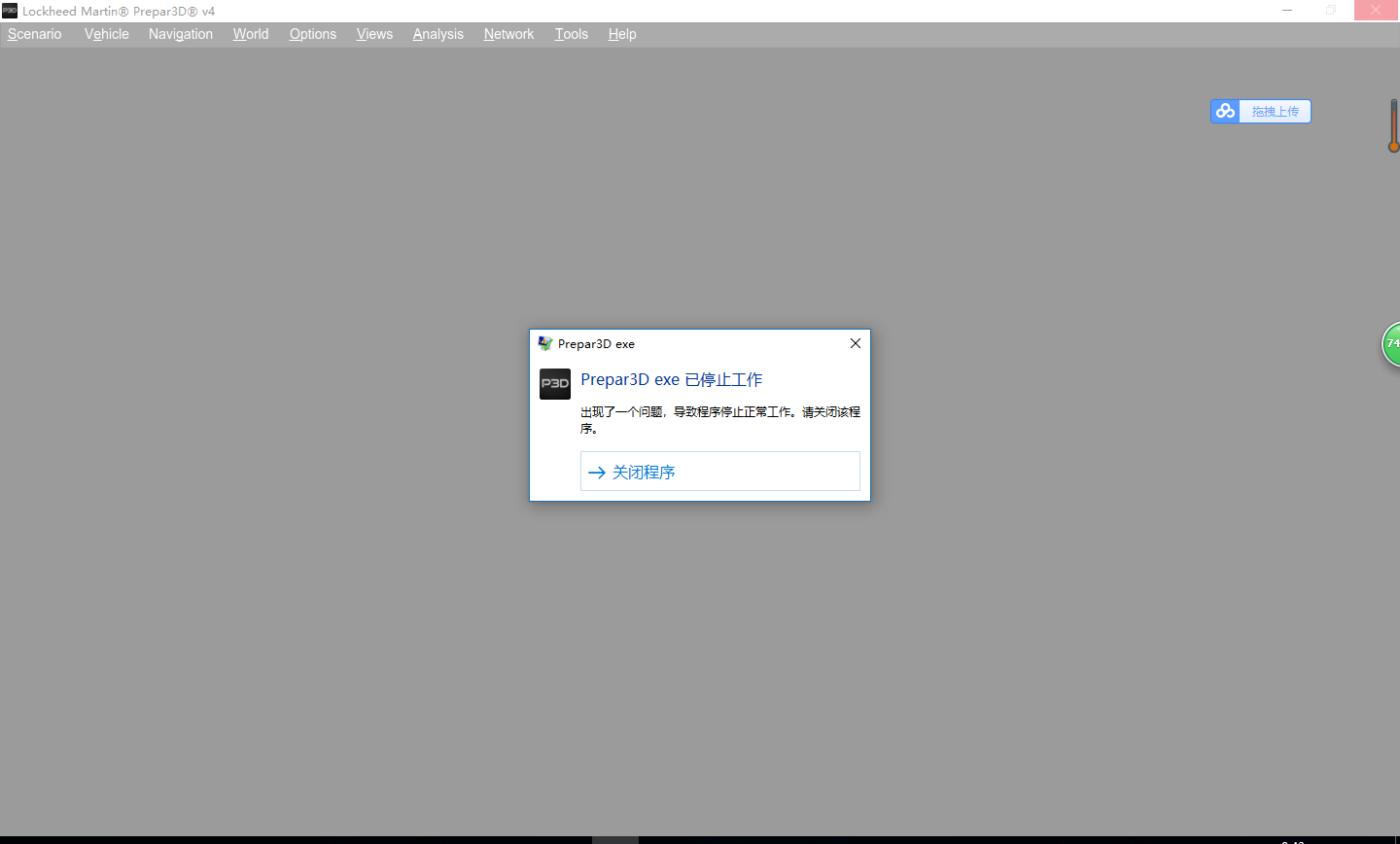Click the dialog title bar application icon

click(545, 343)
